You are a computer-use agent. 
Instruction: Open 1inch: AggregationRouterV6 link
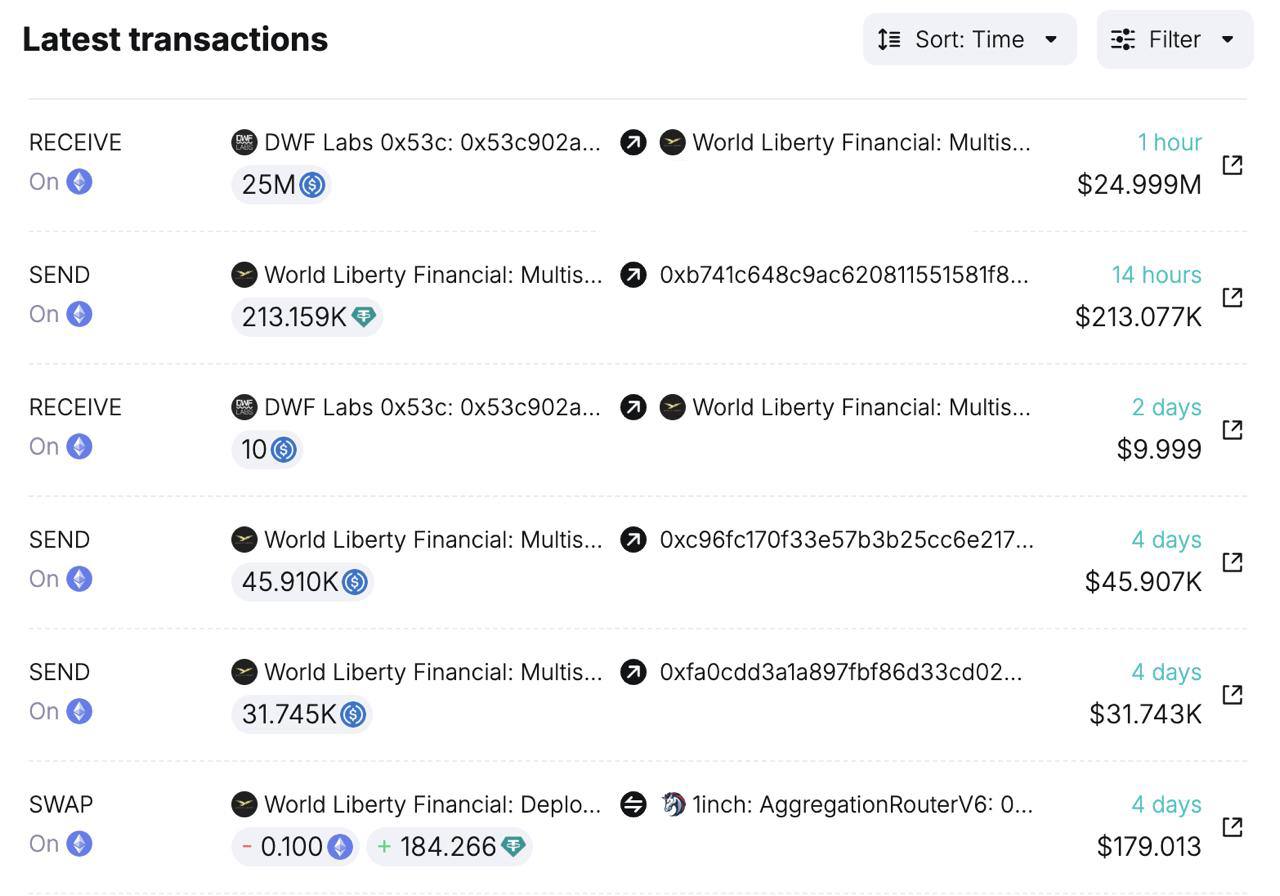click(x=862, y=804)
